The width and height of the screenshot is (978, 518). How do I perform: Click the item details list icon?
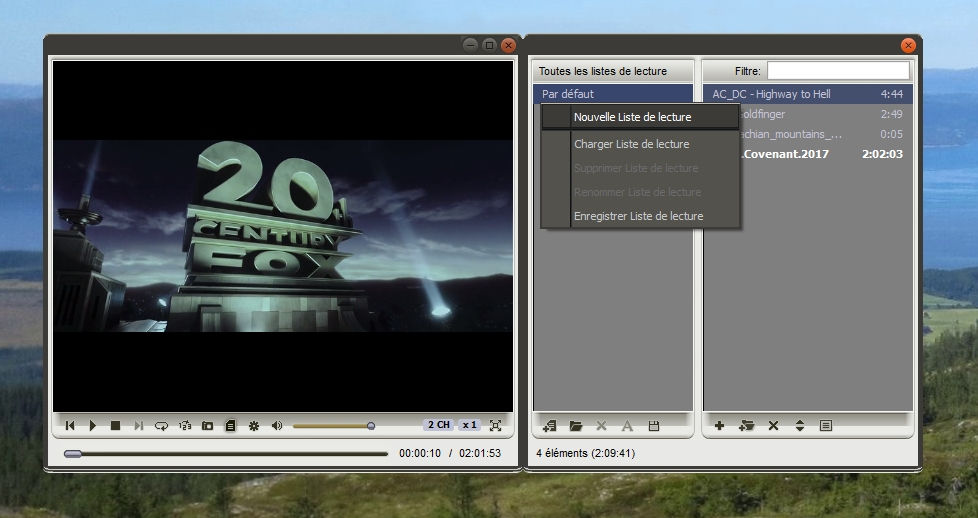(x=826, y=426)
